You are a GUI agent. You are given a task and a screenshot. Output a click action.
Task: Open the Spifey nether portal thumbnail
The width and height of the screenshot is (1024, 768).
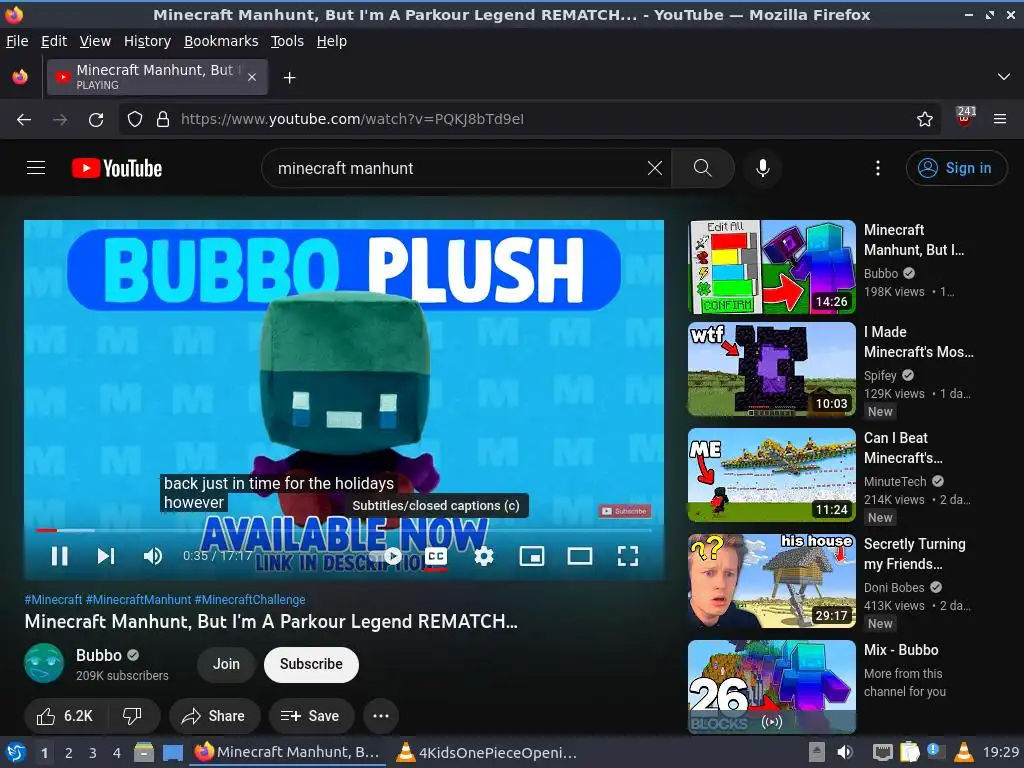pyautogui.click(x=772, y=369)
